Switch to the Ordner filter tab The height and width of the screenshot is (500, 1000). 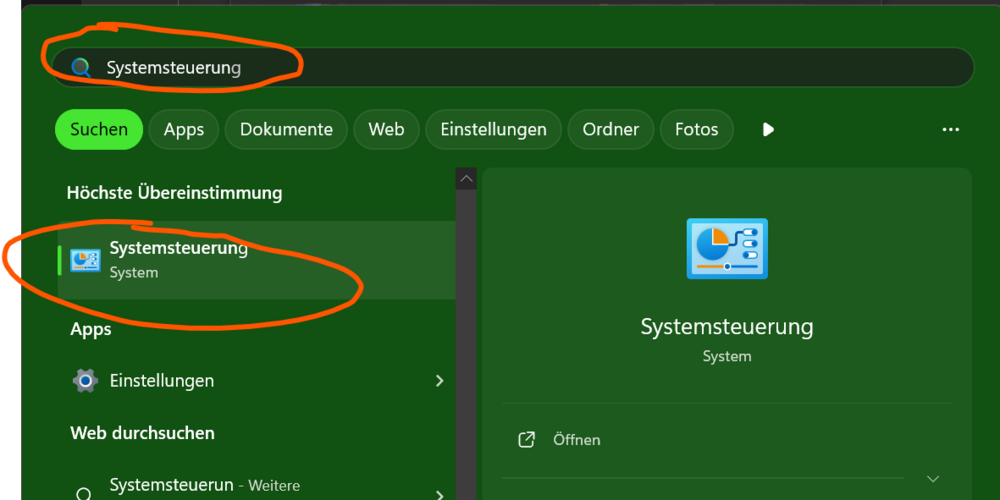coord(611,129)
